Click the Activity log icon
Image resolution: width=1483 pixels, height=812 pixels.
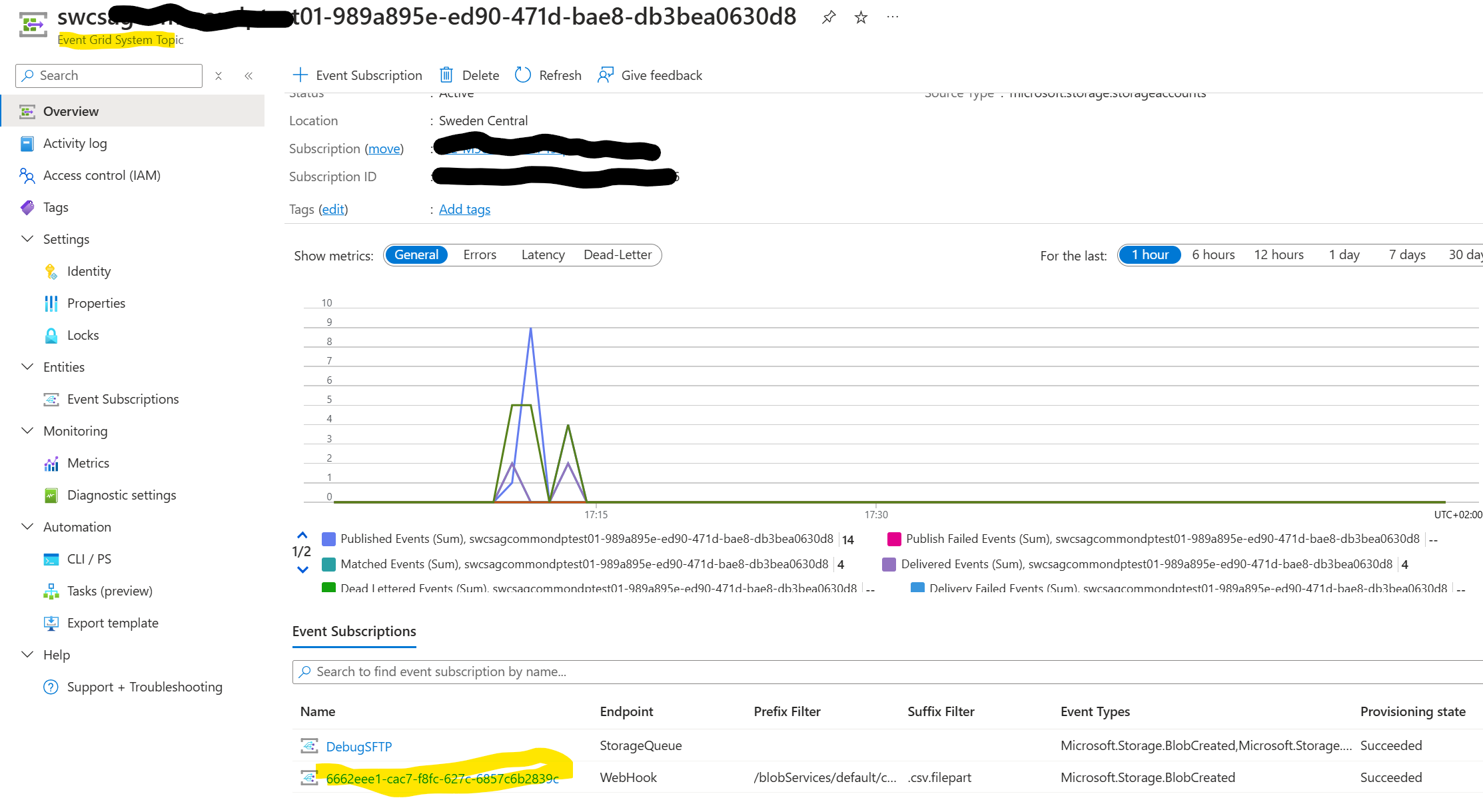27,144
